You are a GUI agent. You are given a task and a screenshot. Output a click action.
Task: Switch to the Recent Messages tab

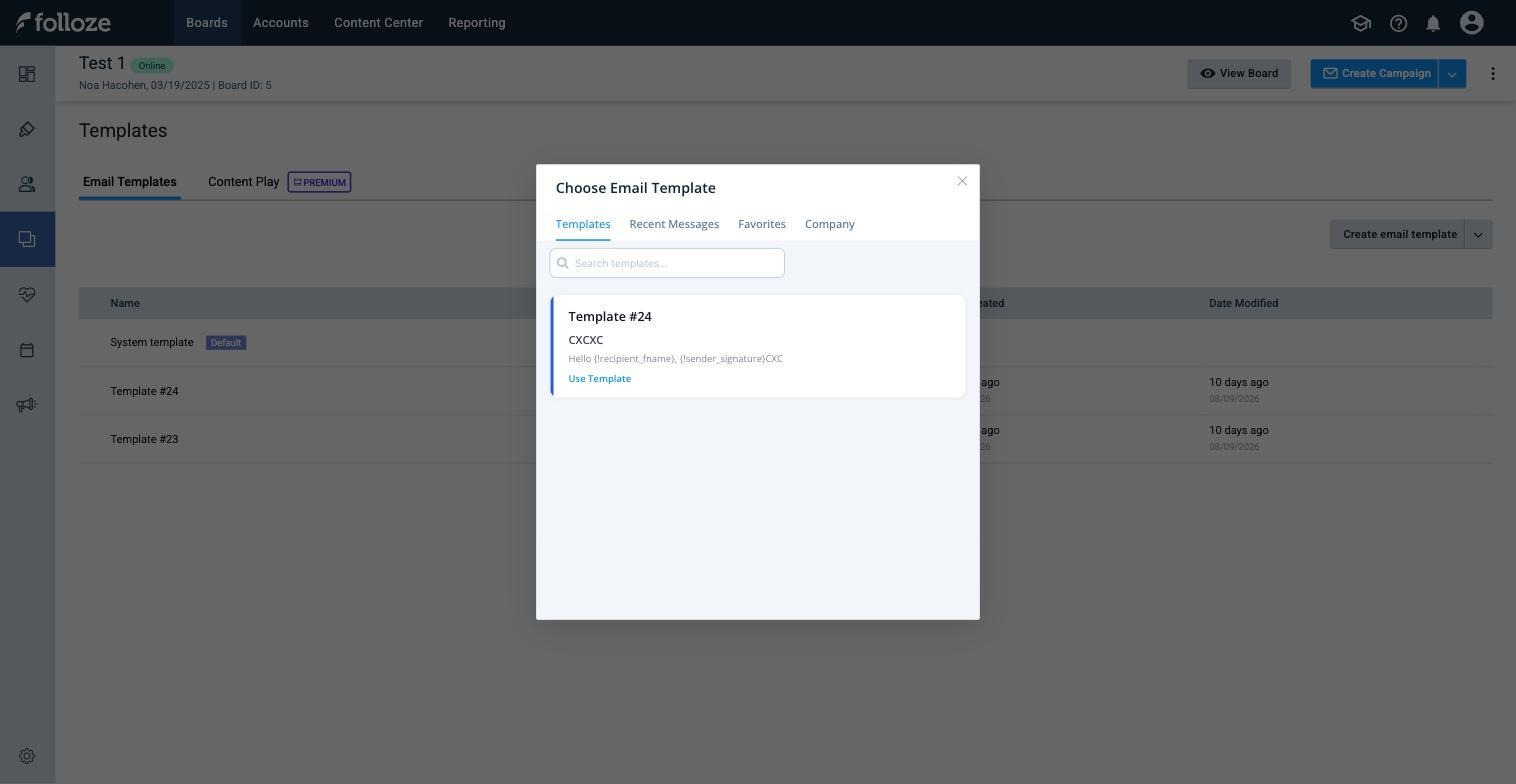(x=674, y=224)
